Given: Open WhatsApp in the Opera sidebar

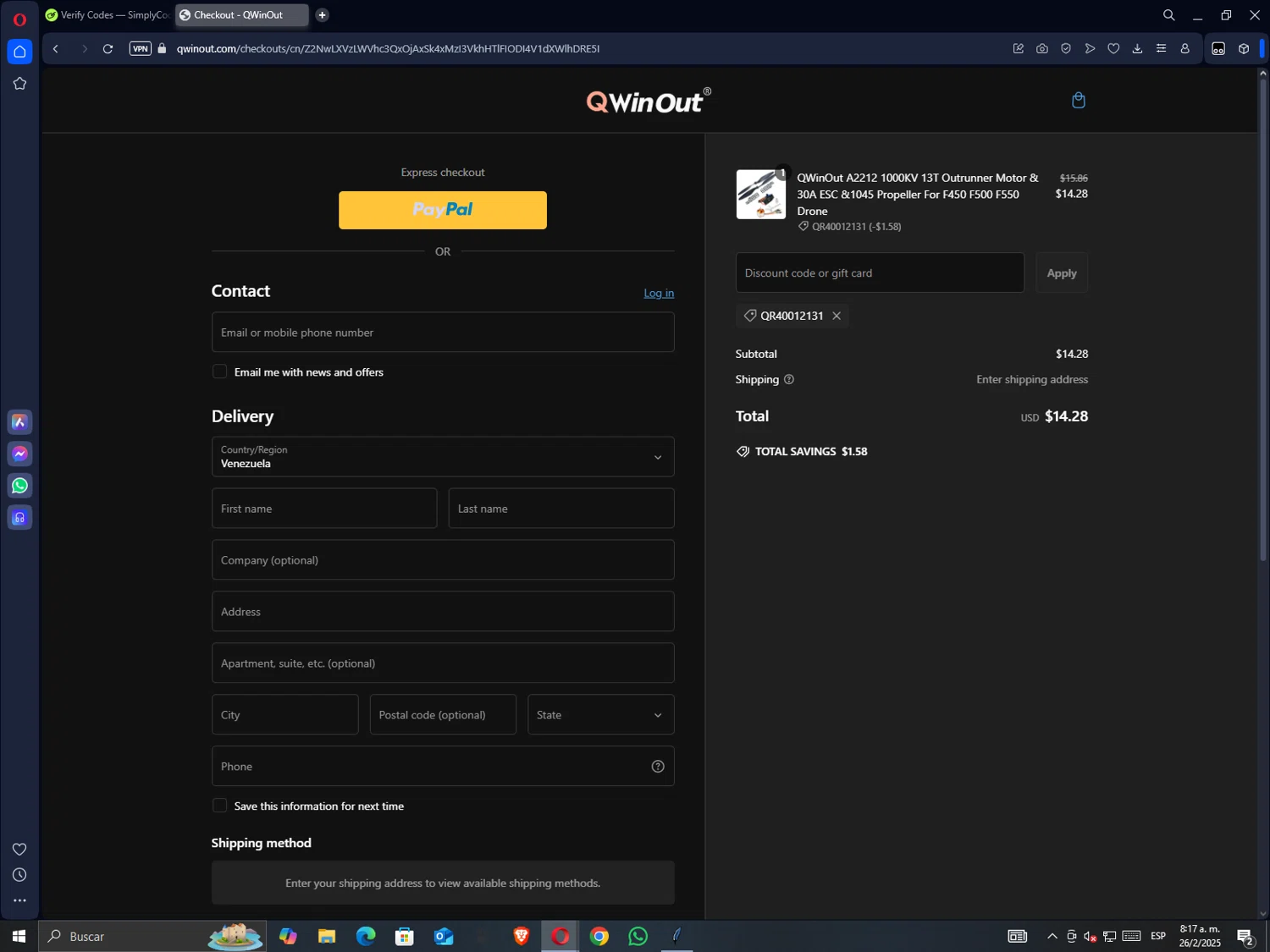Looking at the screenshot, I should pyautogui.click(x=19, y=486).
